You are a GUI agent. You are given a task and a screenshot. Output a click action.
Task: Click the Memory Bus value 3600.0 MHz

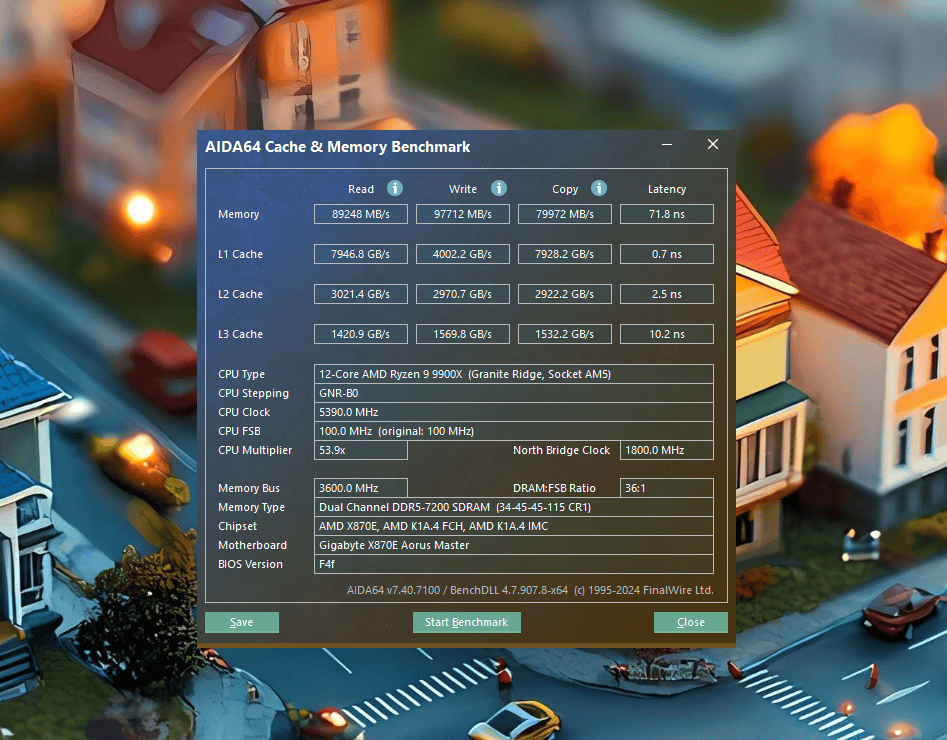click(x=361, y=488)
